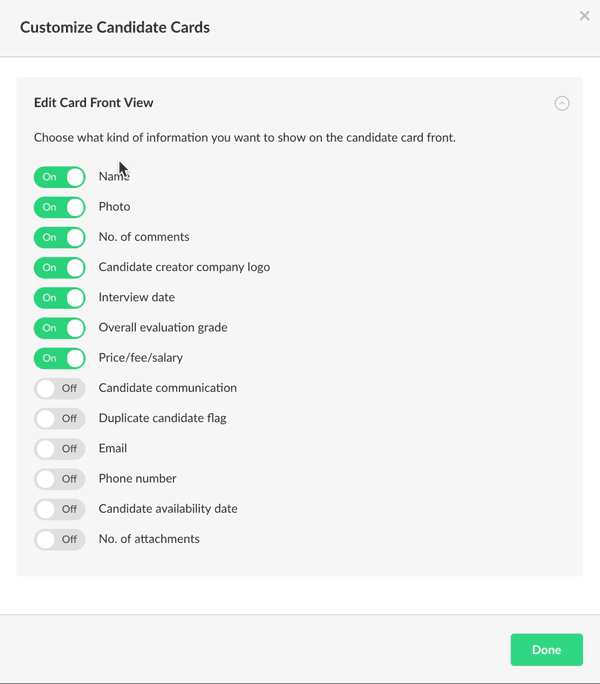The image size is (600, 684).
Task: Turn off the Name toggle
Action: pyautogui.click(x=60, y=177)
